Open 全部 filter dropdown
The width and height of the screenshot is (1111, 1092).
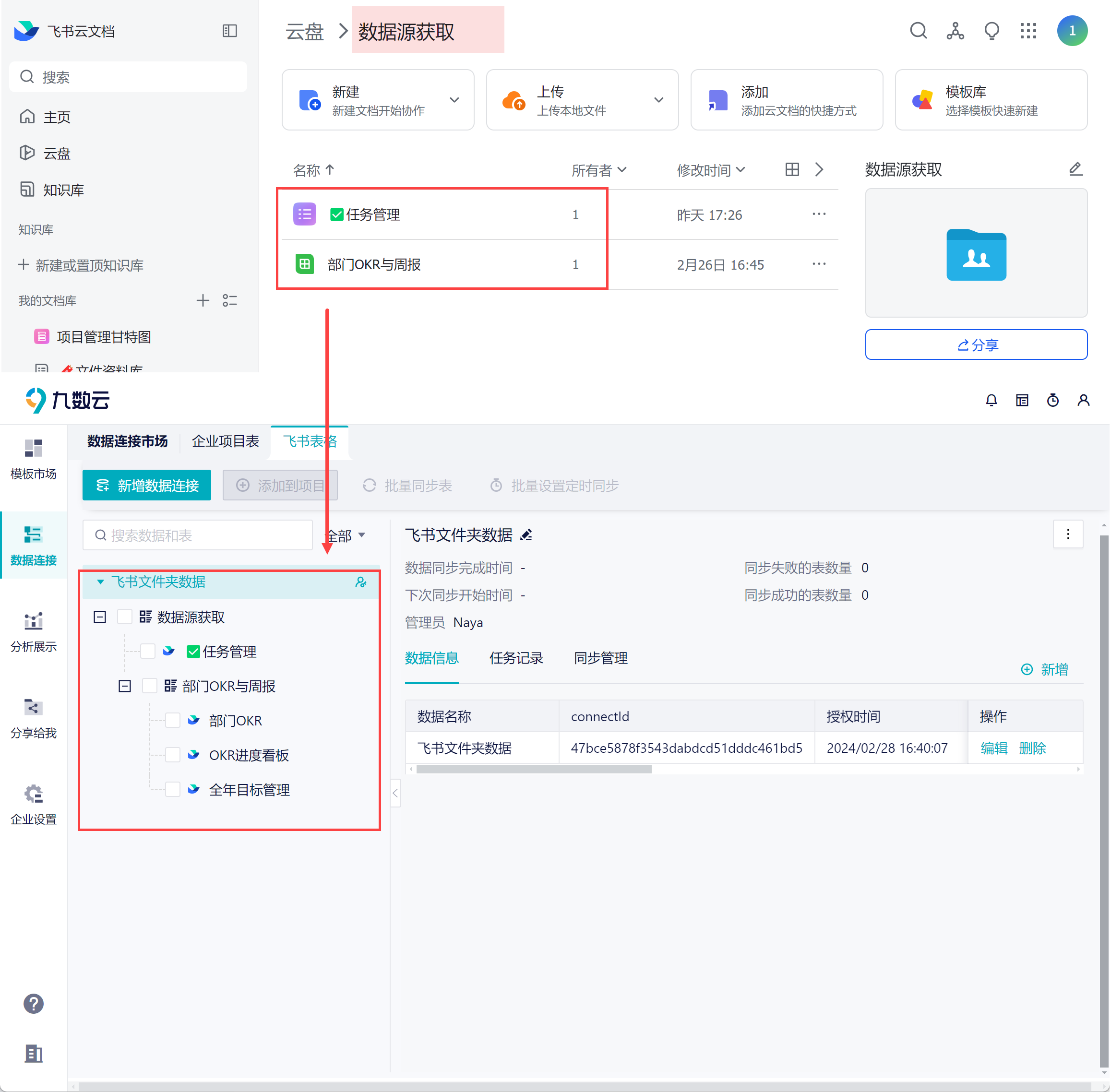pyautogui.click(x=346, y=535)
